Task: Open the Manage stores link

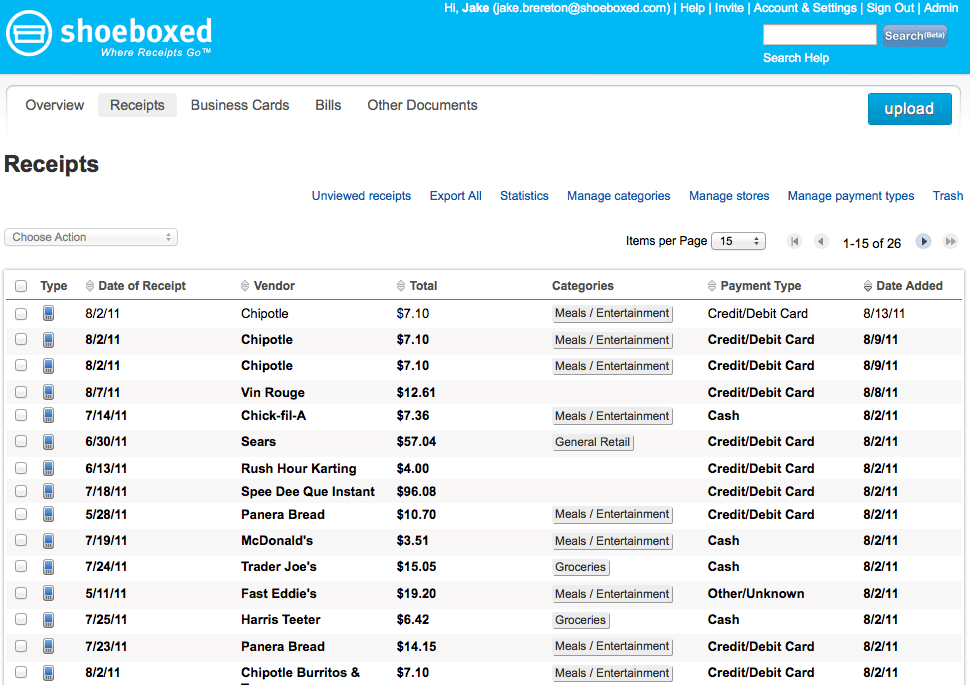Action: click(x=729, y=196)
